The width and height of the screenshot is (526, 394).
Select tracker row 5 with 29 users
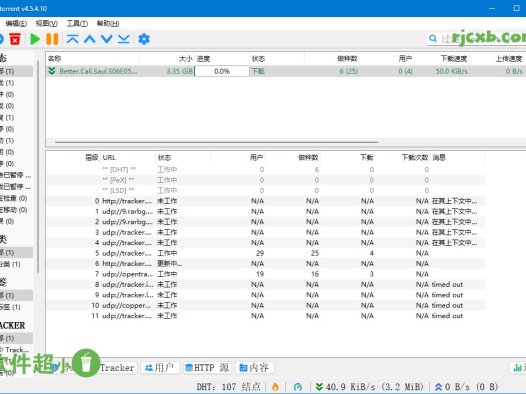pos(266,253)
